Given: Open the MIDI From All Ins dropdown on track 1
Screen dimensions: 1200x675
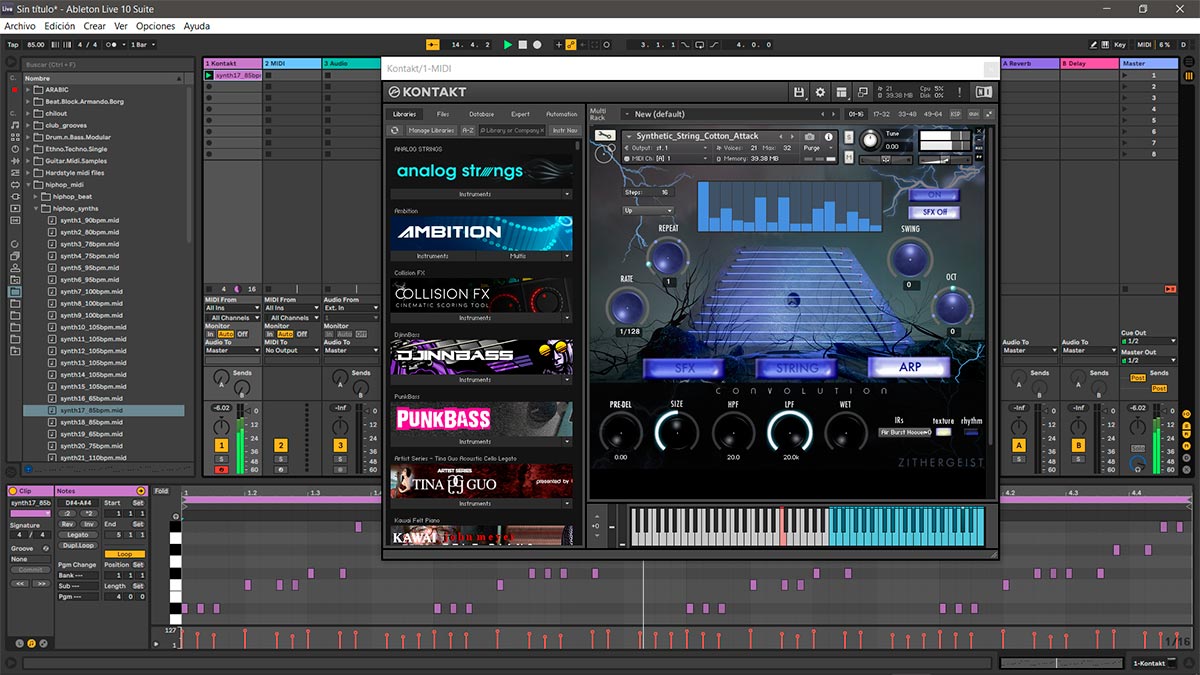Looking at the screenshot, I should pyautogui.click(x=231, y=308).
